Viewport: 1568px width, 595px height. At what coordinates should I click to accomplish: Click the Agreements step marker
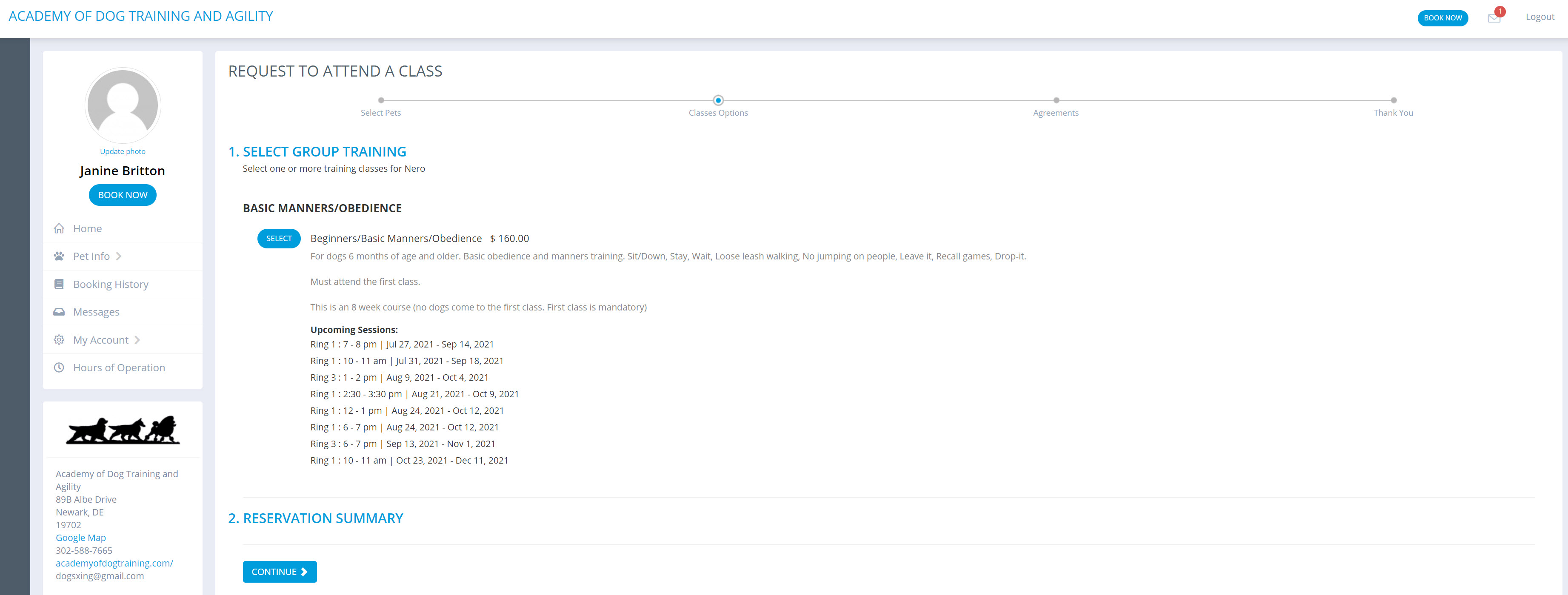pos(1056,100)
